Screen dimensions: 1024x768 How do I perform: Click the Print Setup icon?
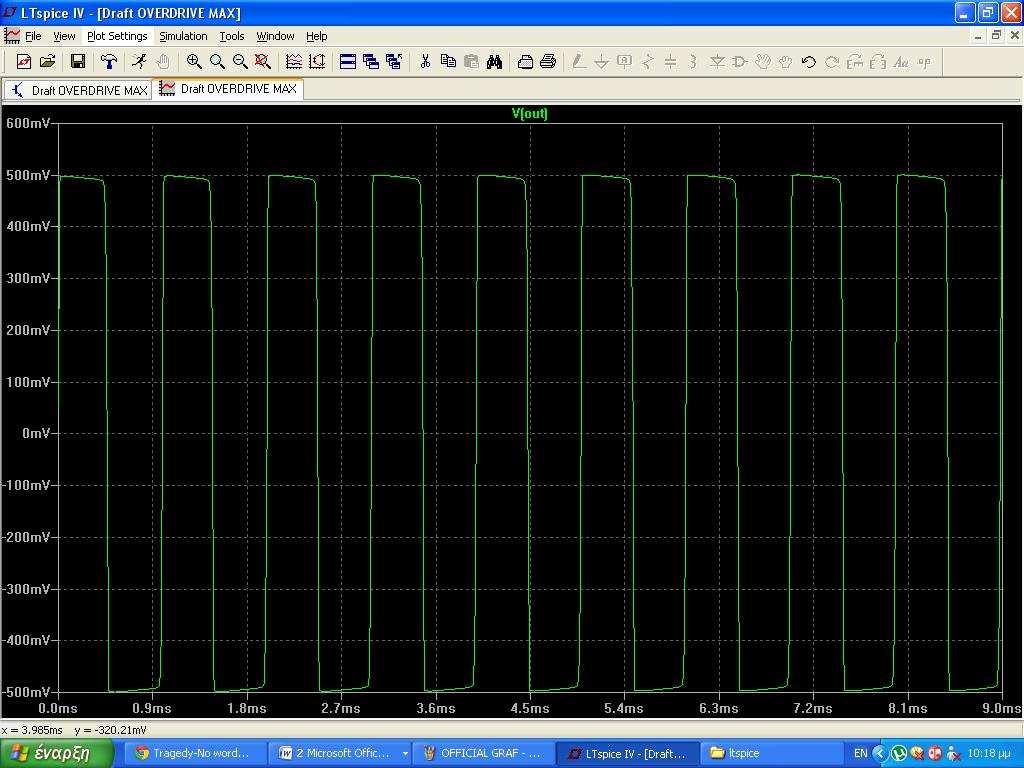525,61
